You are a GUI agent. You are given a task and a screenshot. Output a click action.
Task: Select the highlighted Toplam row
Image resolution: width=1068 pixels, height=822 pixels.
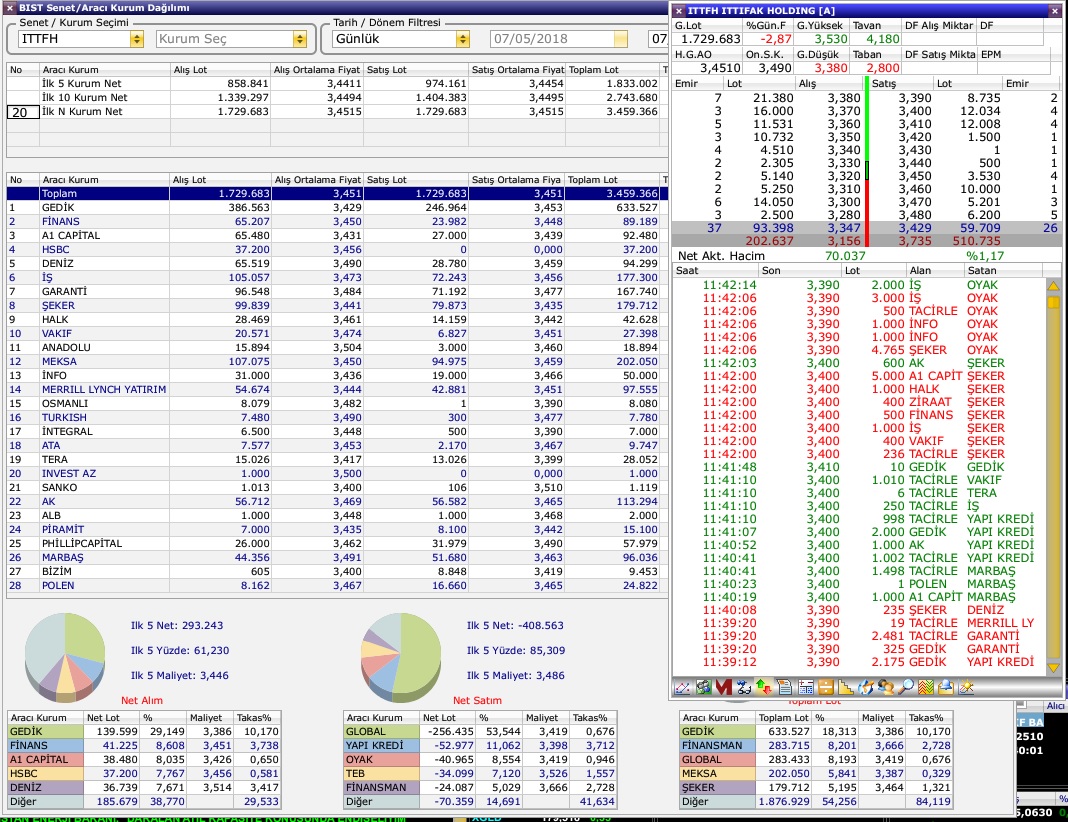[x=337, y=193]
